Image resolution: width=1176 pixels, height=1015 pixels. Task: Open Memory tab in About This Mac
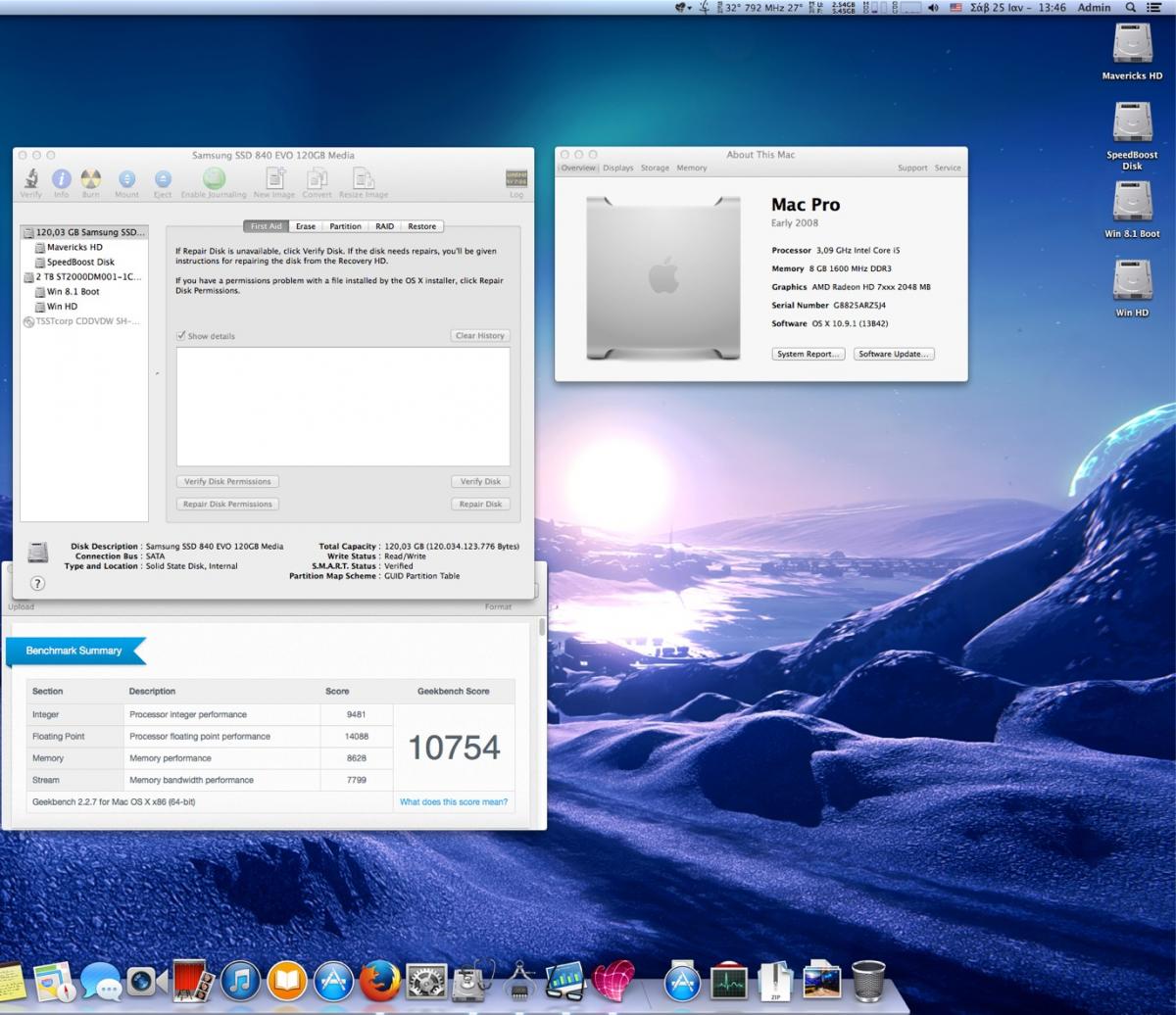(x=692, y=168)
